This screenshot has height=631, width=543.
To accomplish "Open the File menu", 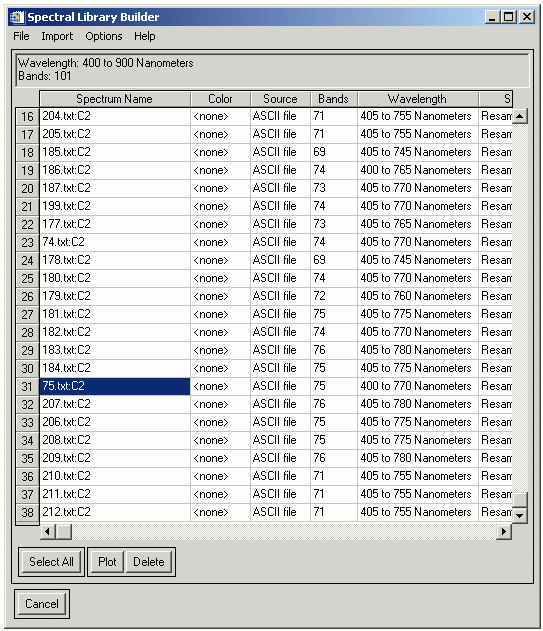I will [x=21, y=36].
